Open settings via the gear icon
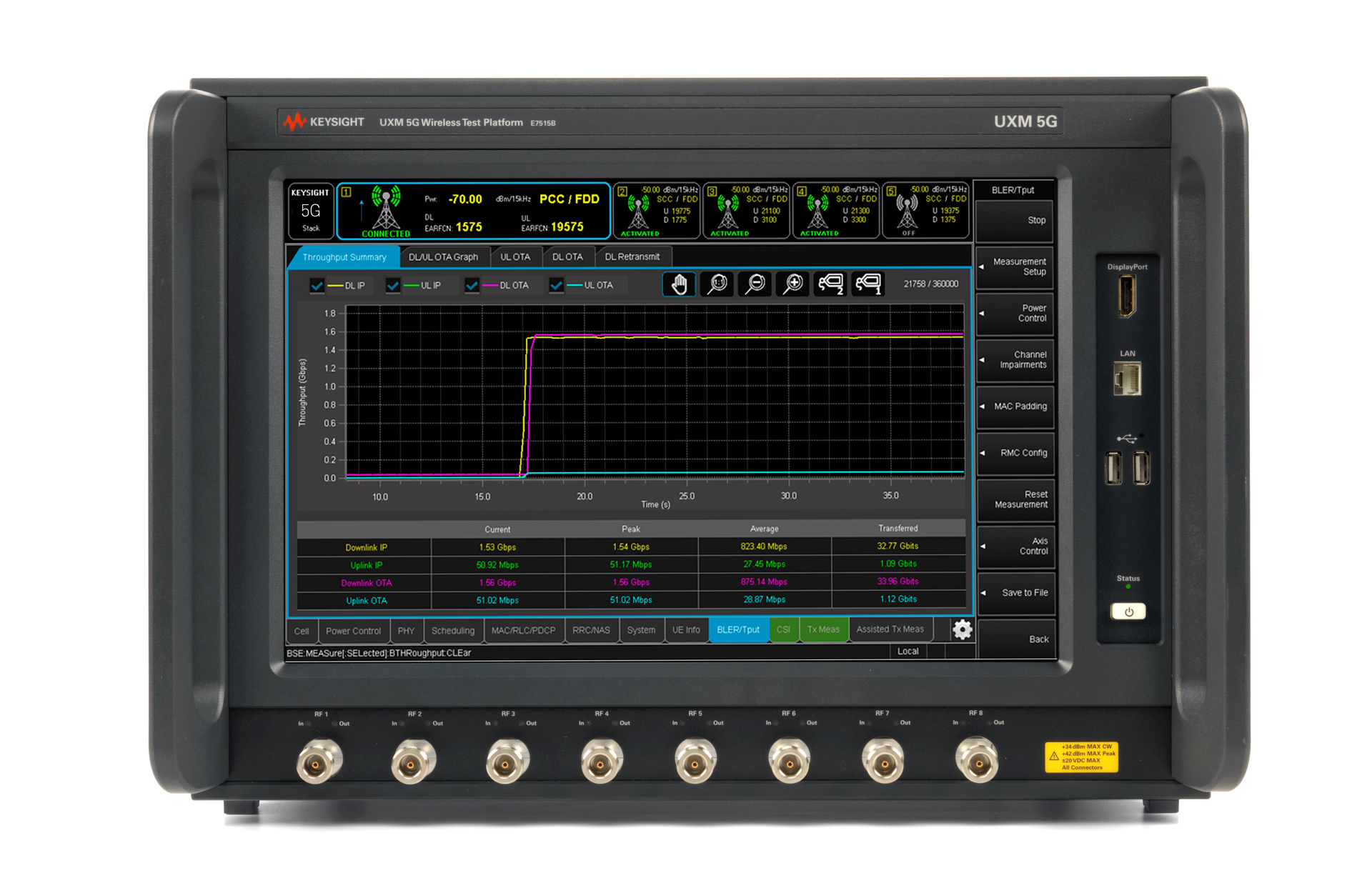The height and width of the screenshot is (873, 1372). coord(963,629)
